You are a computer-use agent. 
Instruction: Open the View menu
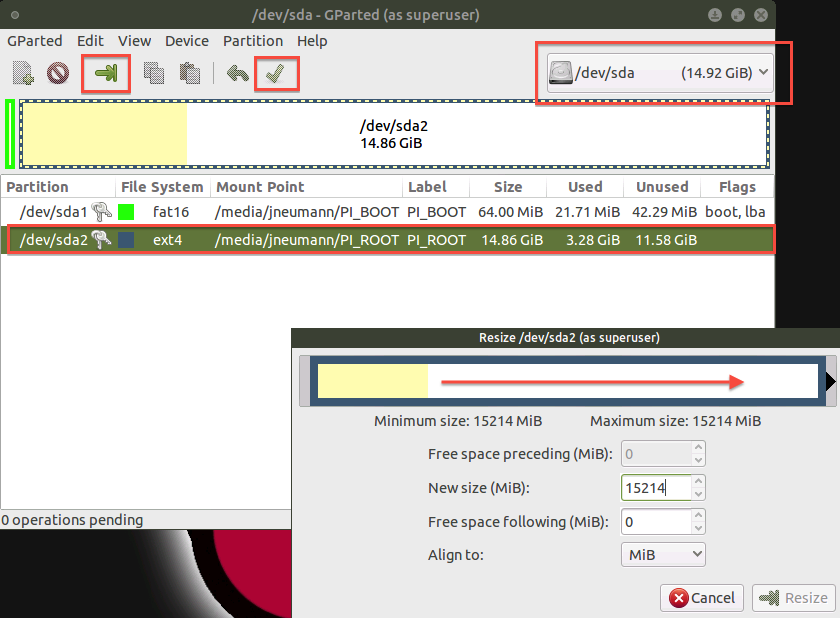click(134, 41)
